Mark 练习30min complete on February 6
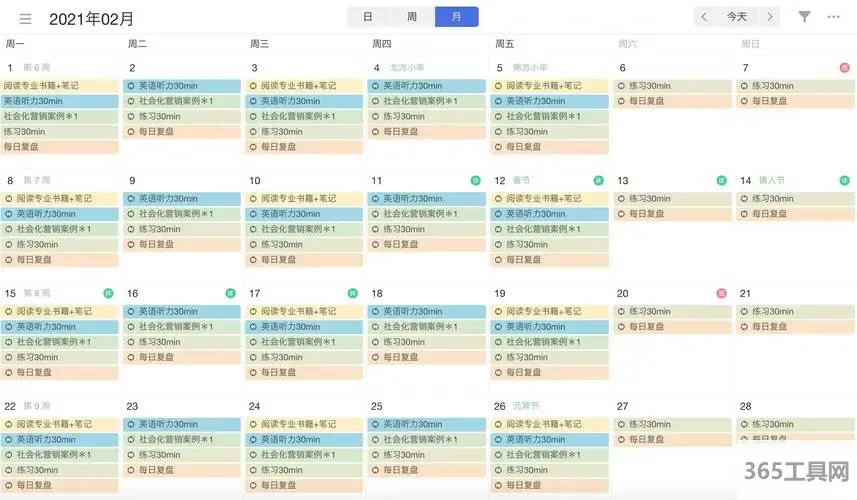The image size is (857, 500). [x=621, y=86]
